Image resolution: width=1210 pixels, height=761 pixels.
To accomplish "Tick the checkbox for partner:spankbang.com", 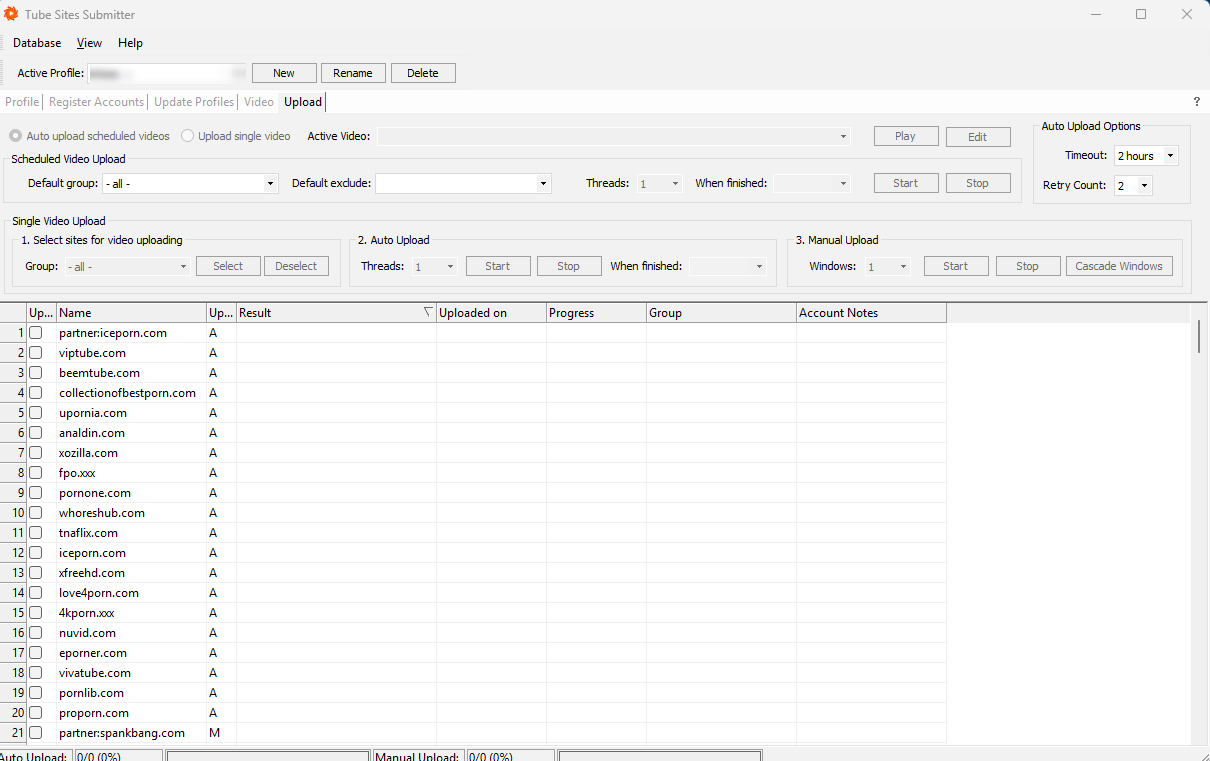I will (36, 733).
